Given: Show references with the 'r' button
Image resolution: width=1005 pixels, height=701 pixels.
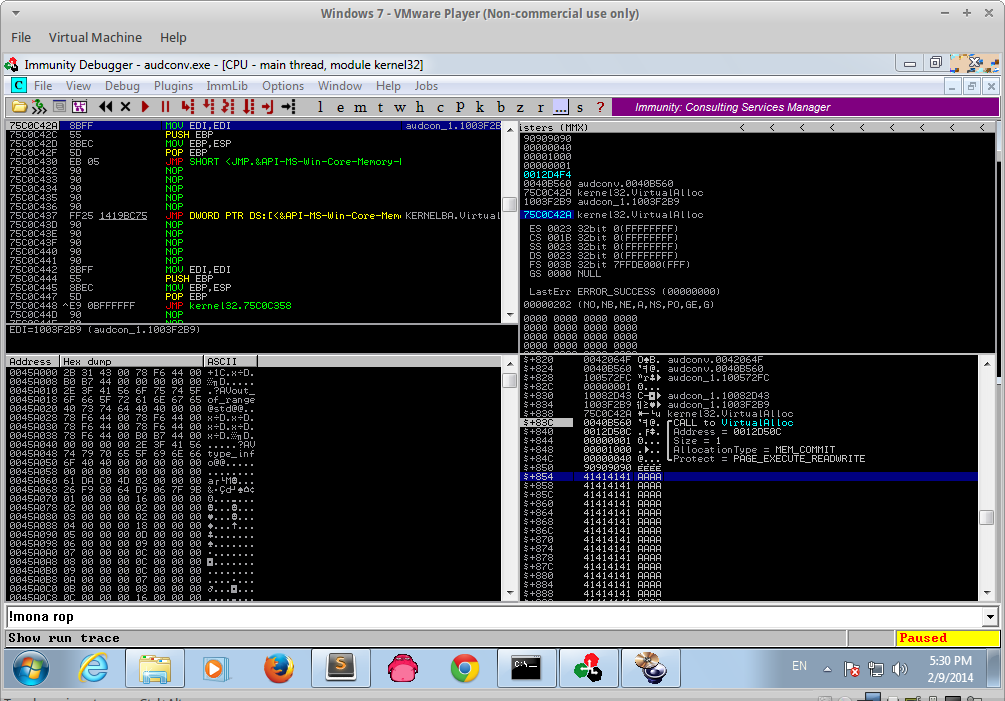Looking at the screenshot, I should [540, 107].
